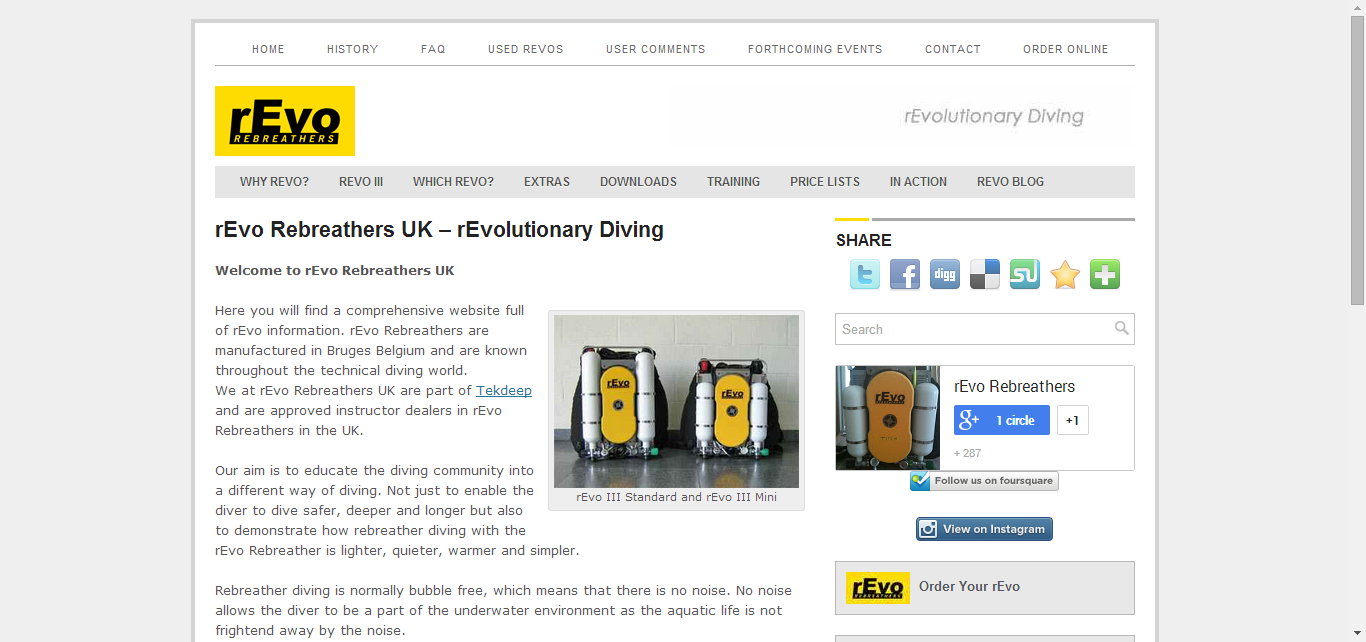1366x642 pixels.
Task: Share the page on Delicious
Action: pos(985,274)
